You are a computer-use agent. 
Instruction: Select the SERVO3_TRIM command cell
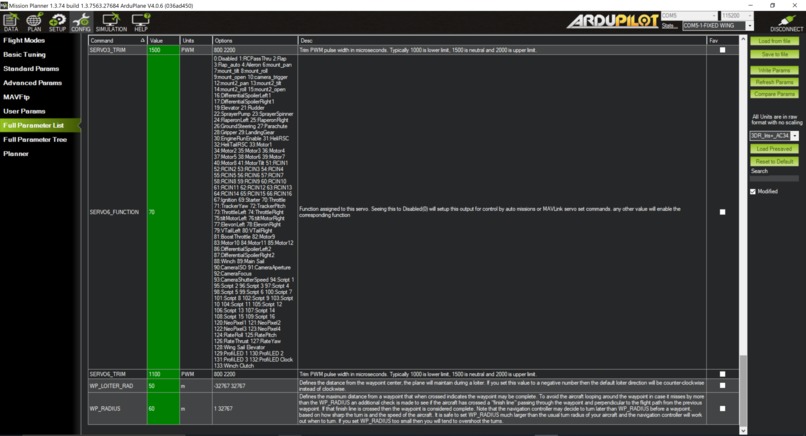click(118, 50)
